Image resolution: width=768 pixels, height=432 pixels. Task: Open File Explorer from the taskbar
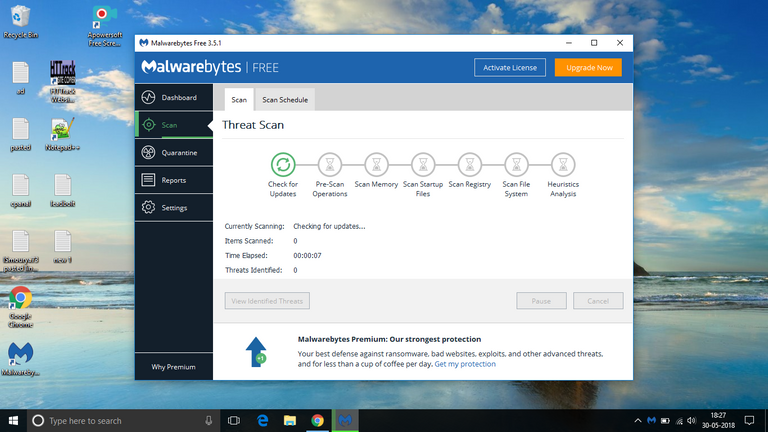(x=290, y=421)
